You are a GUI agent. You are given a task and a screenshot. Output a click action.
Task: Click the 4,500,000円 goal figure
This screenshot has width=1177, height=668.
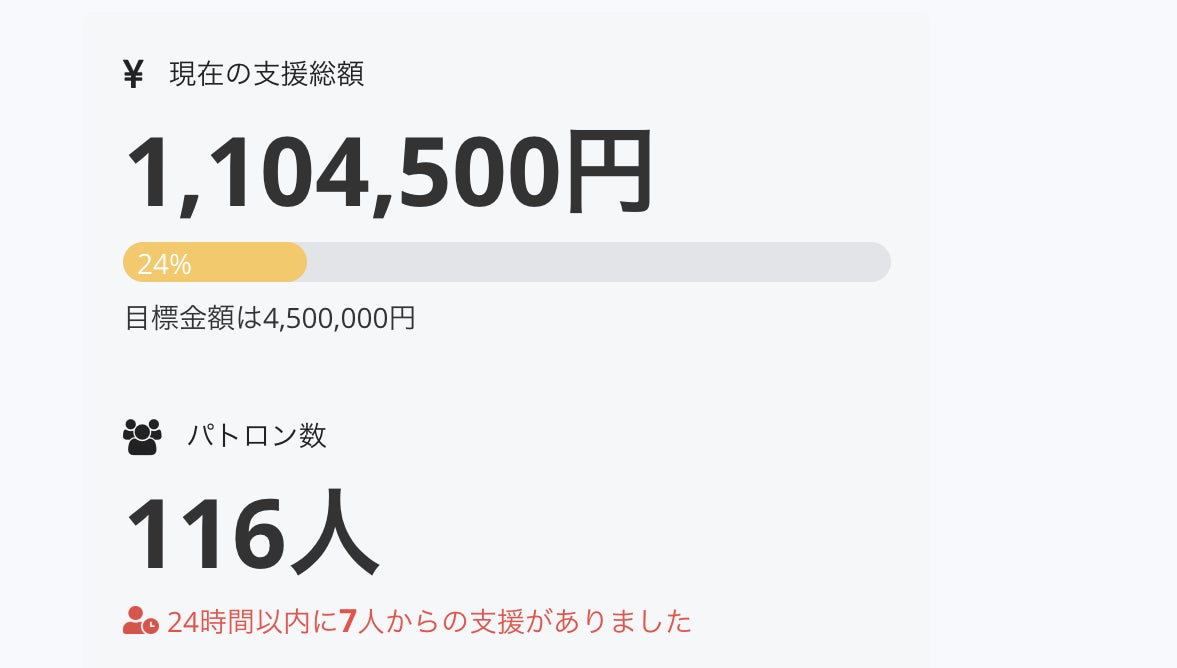(339, 319)
